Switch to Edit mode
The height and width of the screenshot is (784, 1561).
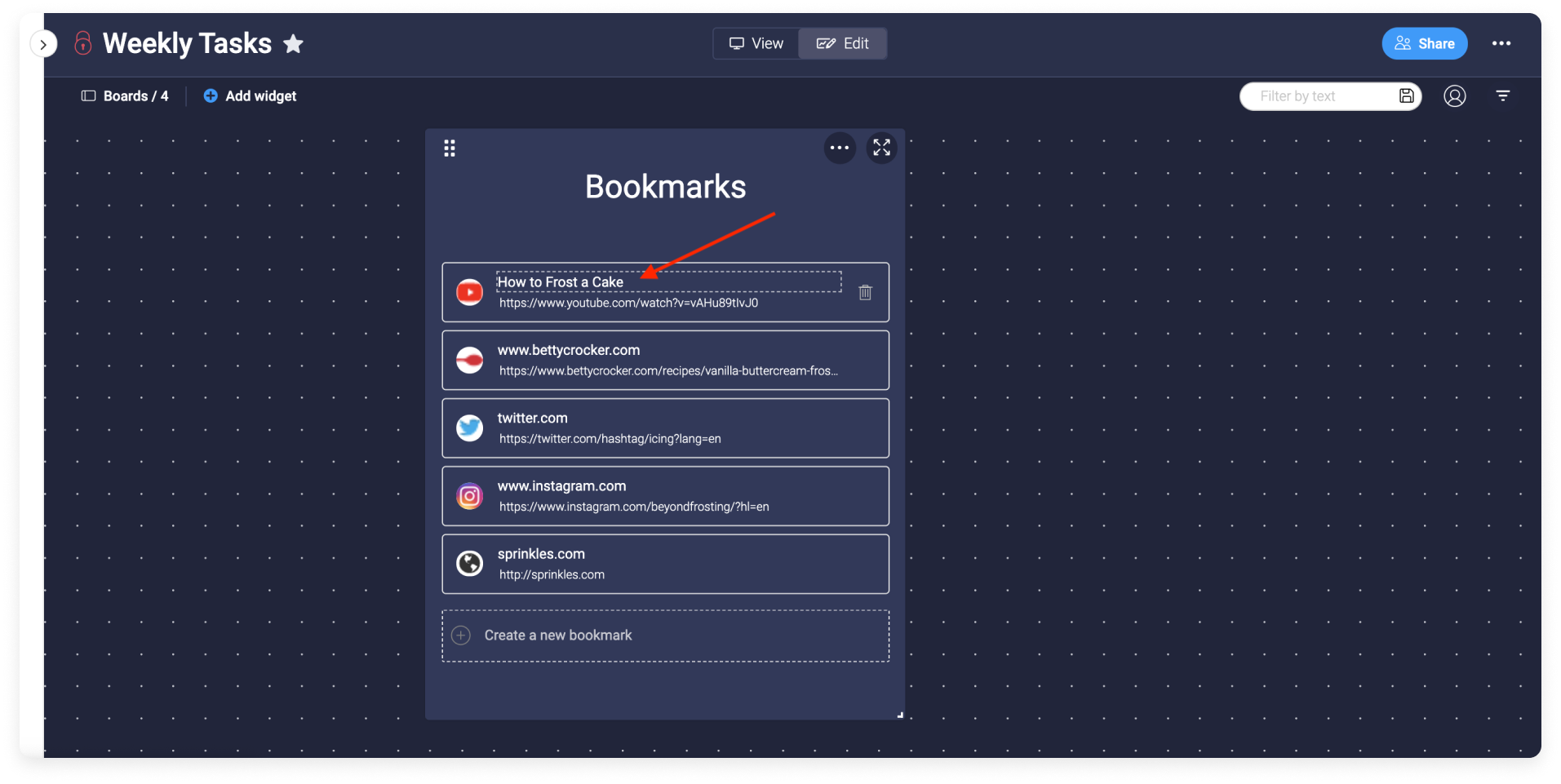842,43
